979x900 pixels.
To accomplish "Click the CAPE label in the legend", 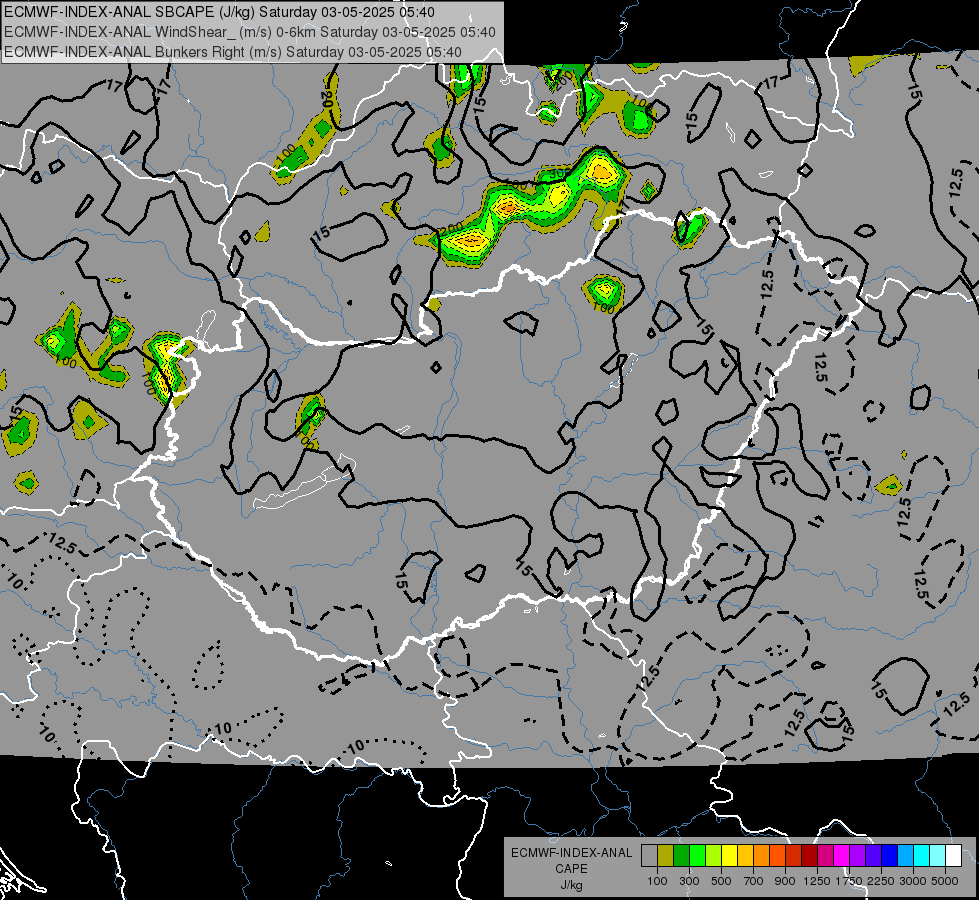I will [571, 869].
